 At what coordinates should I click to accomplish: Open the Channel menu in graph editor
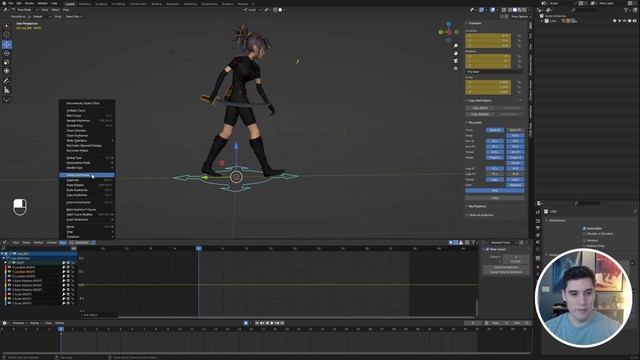51,242
